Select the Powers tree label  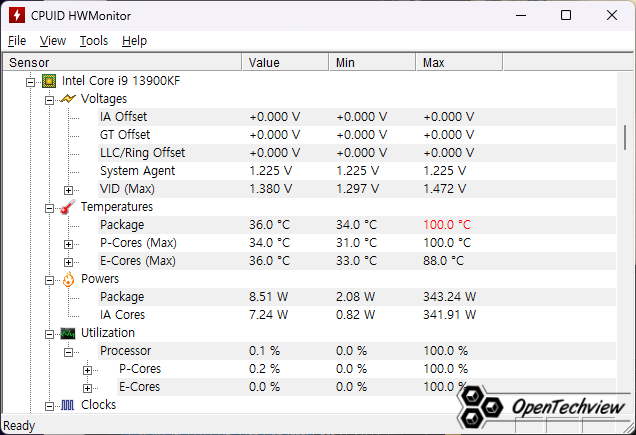[x=100, y=279]
